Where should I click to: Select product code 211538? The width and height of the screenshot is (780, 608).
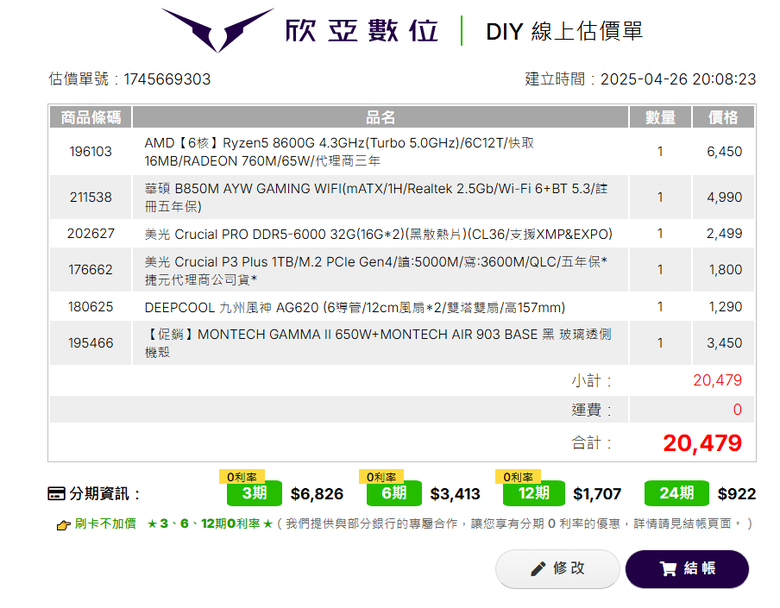(91, 198)
